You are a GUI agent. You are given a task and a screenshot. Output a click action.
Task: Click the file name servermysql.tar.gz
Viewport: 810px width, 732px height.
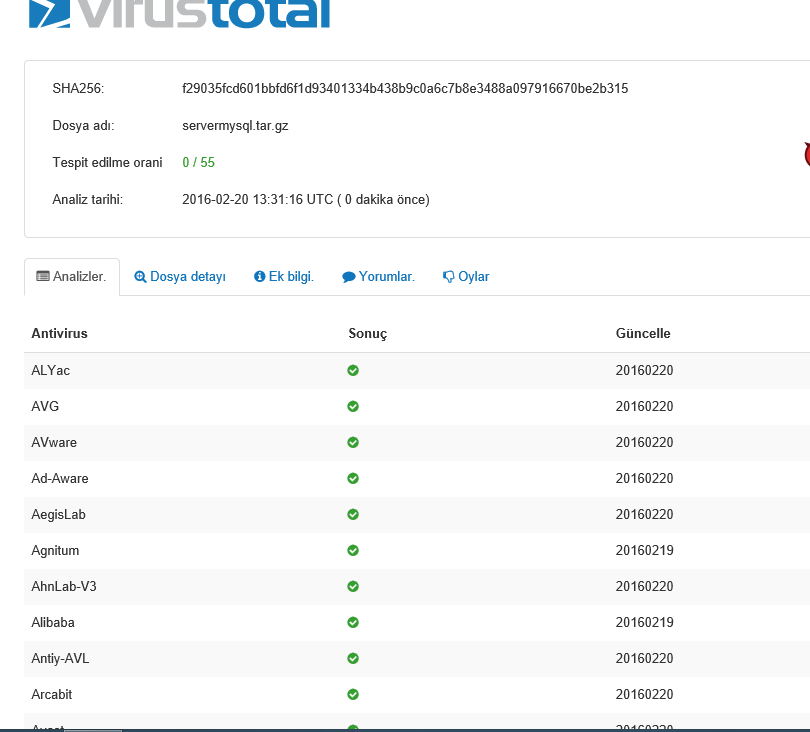click(x=235, y=126)
